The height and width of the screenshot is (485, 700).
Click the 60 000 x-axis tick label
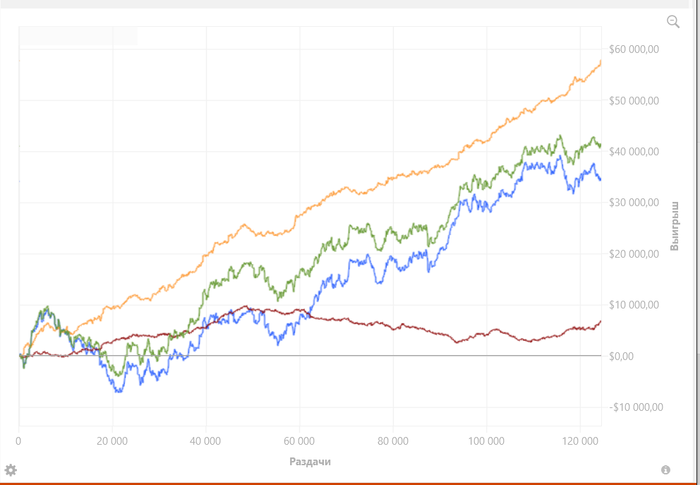click(299, 441)
